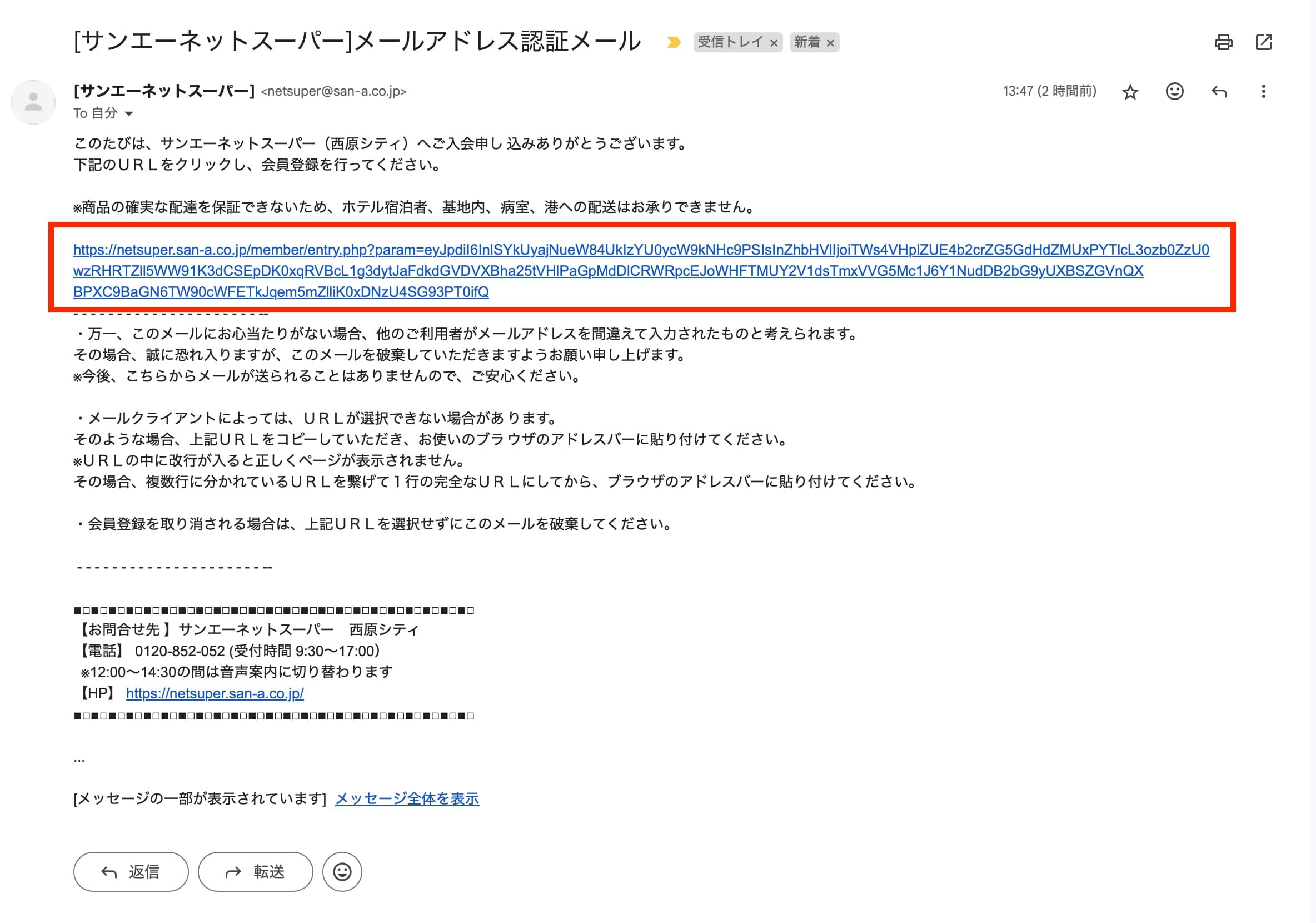Image resolution: width=1316 pixels, height=923 pixels.
Task: Remove the 受信トレイ label
Action: pyautogui.click(x=773, y=43)
